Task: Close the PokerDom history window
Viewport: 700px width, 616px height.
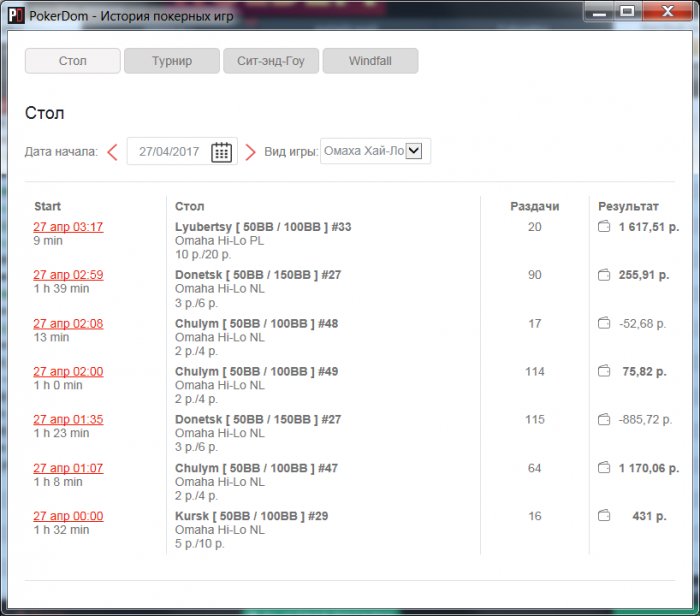Action: (x=668, y=11)
